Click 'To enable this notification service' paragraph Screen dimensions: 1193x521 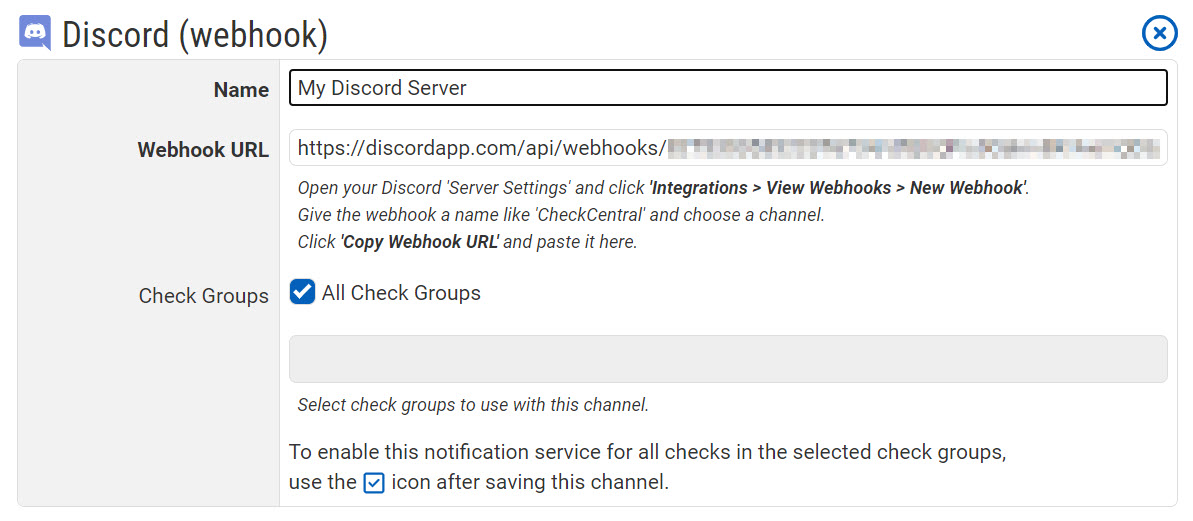[647, 452]
